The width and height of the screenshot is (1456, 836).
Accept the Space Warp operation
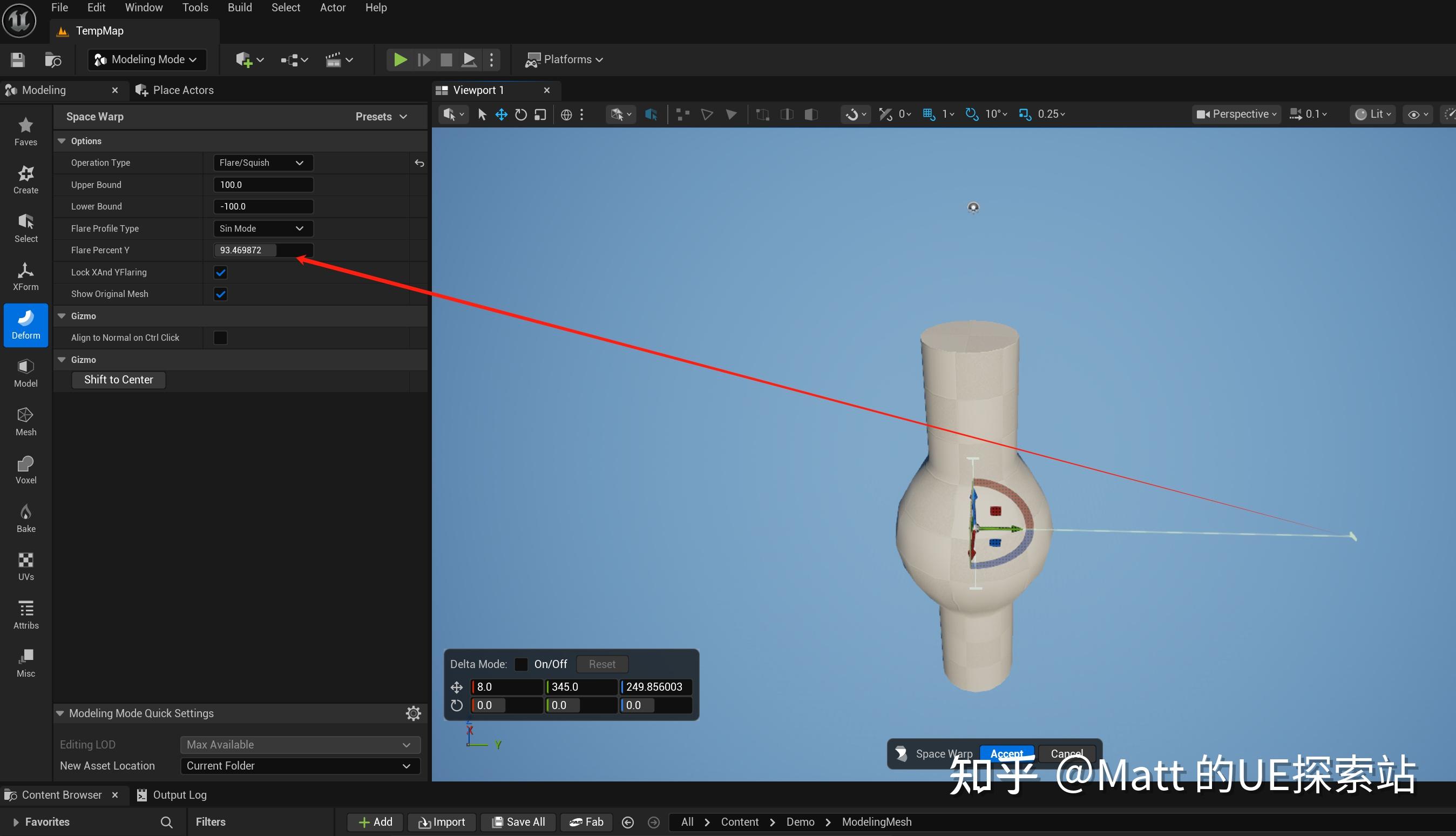pyautogui.click(x=1007, y=753)
